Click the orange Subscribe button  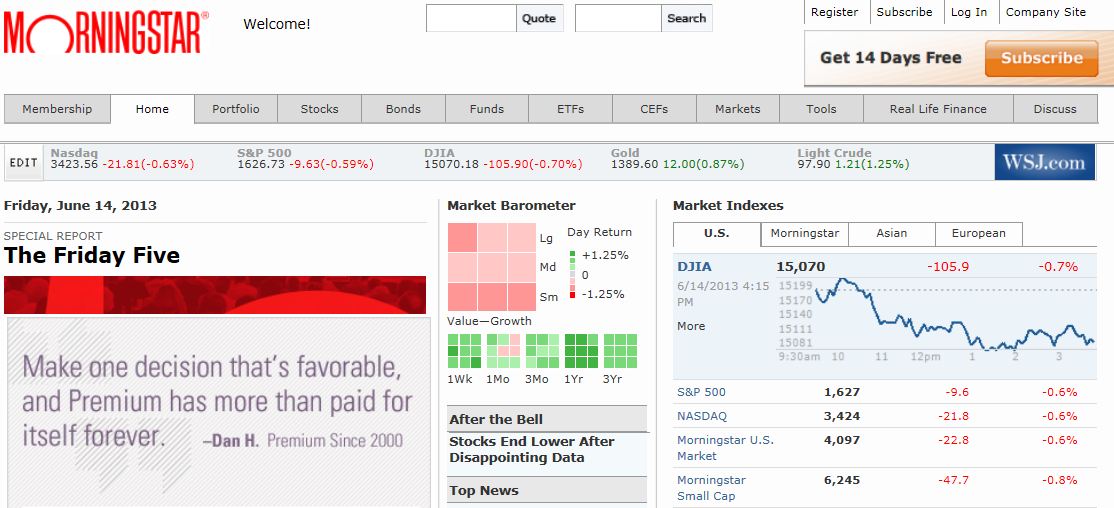1042,58
